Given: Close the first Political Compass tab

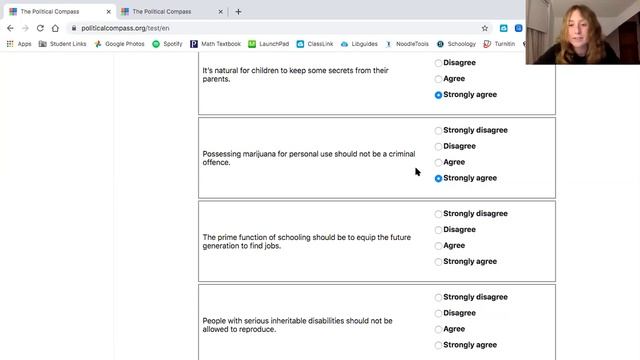Looking at the screenshot, I should (x=109, y=12).
